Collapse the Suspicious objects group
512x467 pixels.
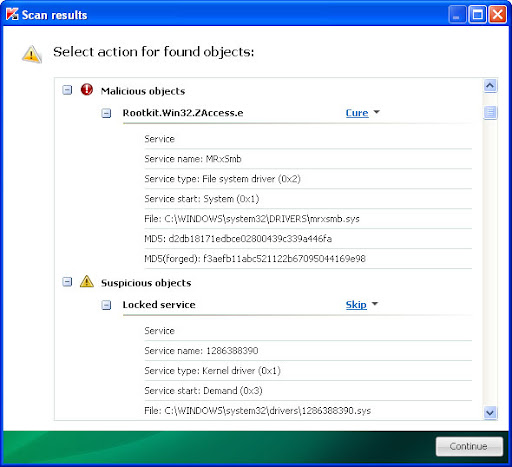pos(67,282)
